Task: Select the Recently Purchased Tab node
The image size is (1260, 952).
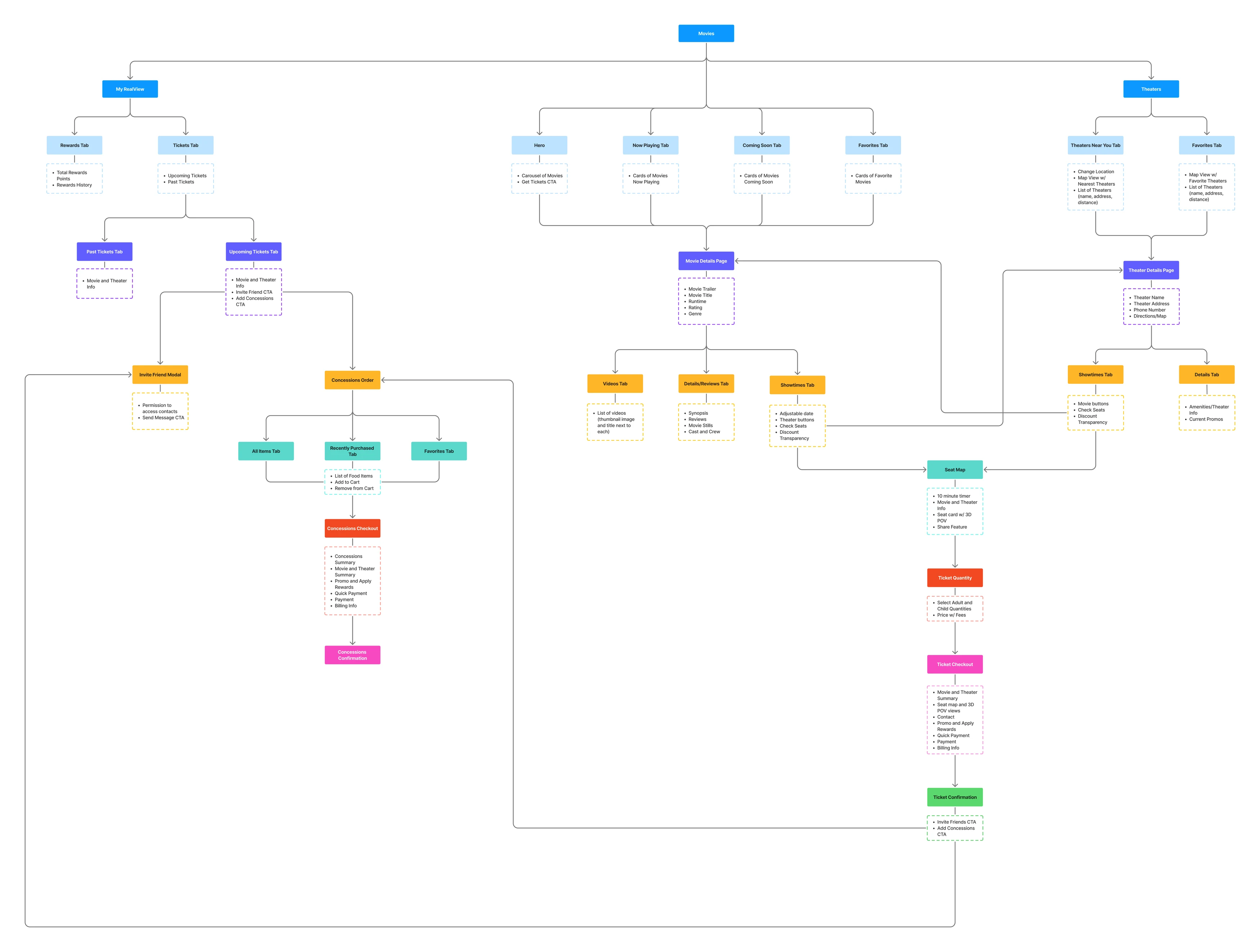Action: coord(352,451)
